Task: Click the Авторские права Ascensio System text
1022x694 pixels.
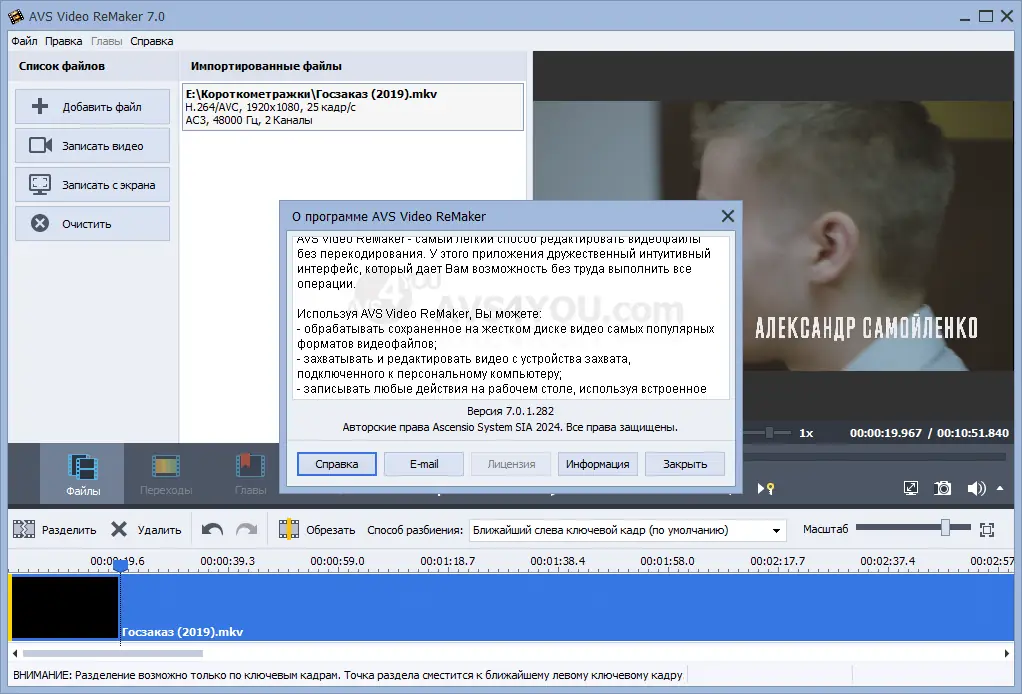Action: (510, 427)
